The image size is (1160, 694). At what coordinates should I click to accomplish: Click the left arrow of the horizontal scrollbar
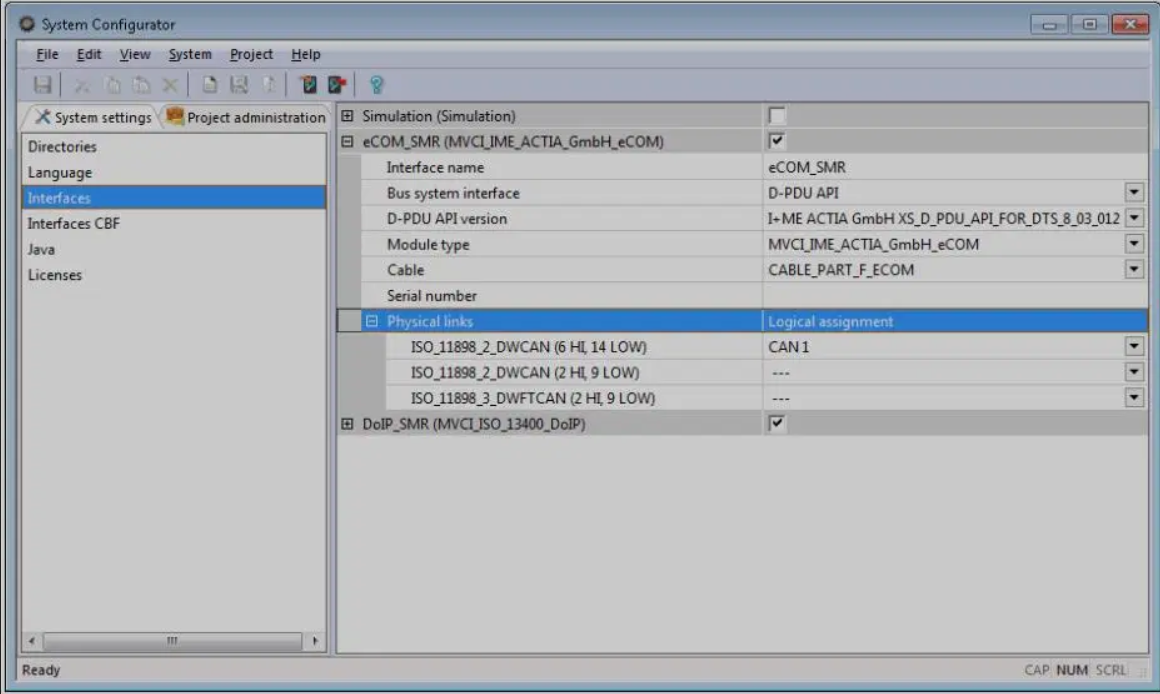coord(31,641)
